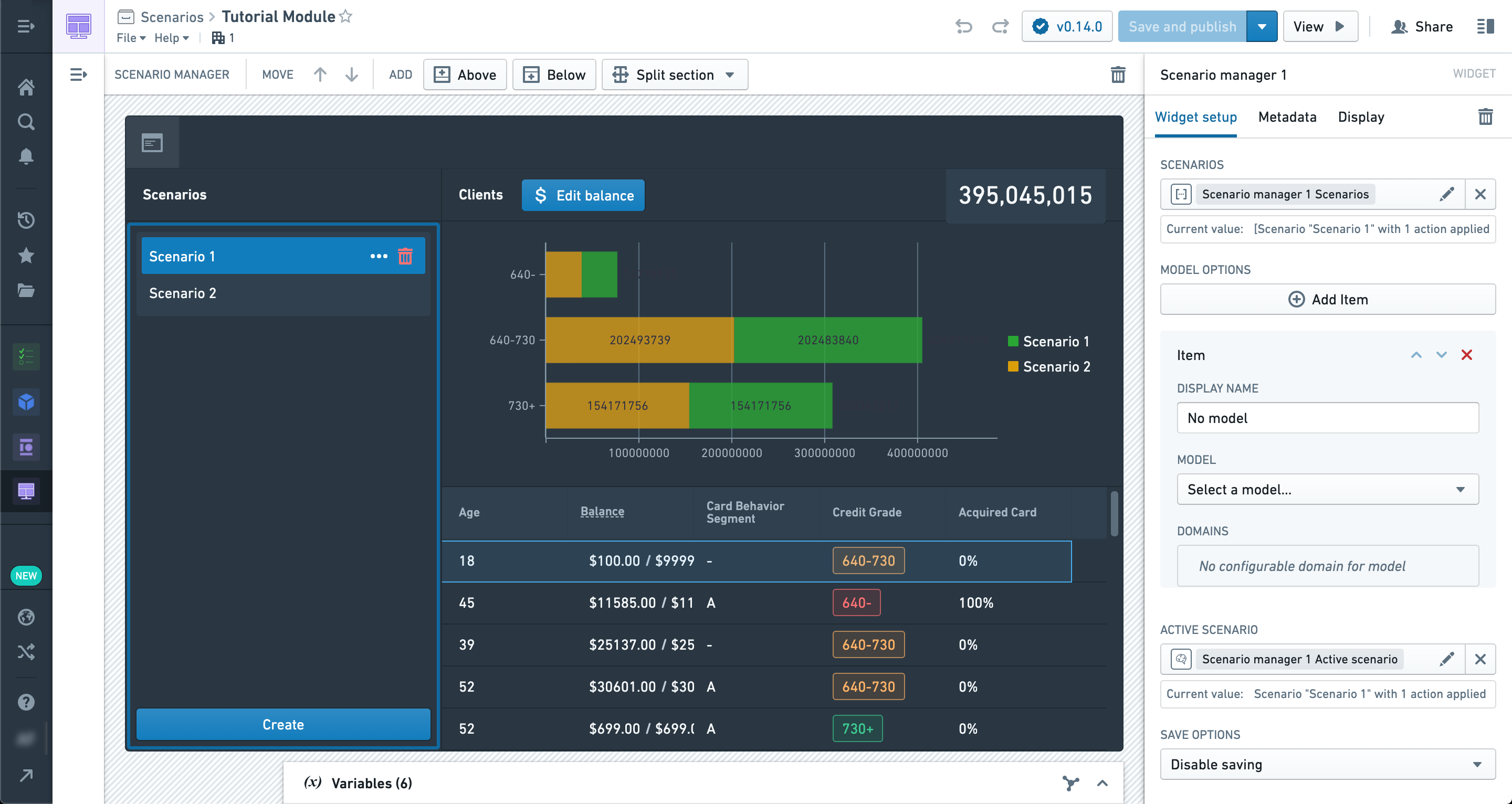Open the Select a model dropdown
This screenshot has width=1512, height=804.
pyautogui.click(x=1327, y=489)
